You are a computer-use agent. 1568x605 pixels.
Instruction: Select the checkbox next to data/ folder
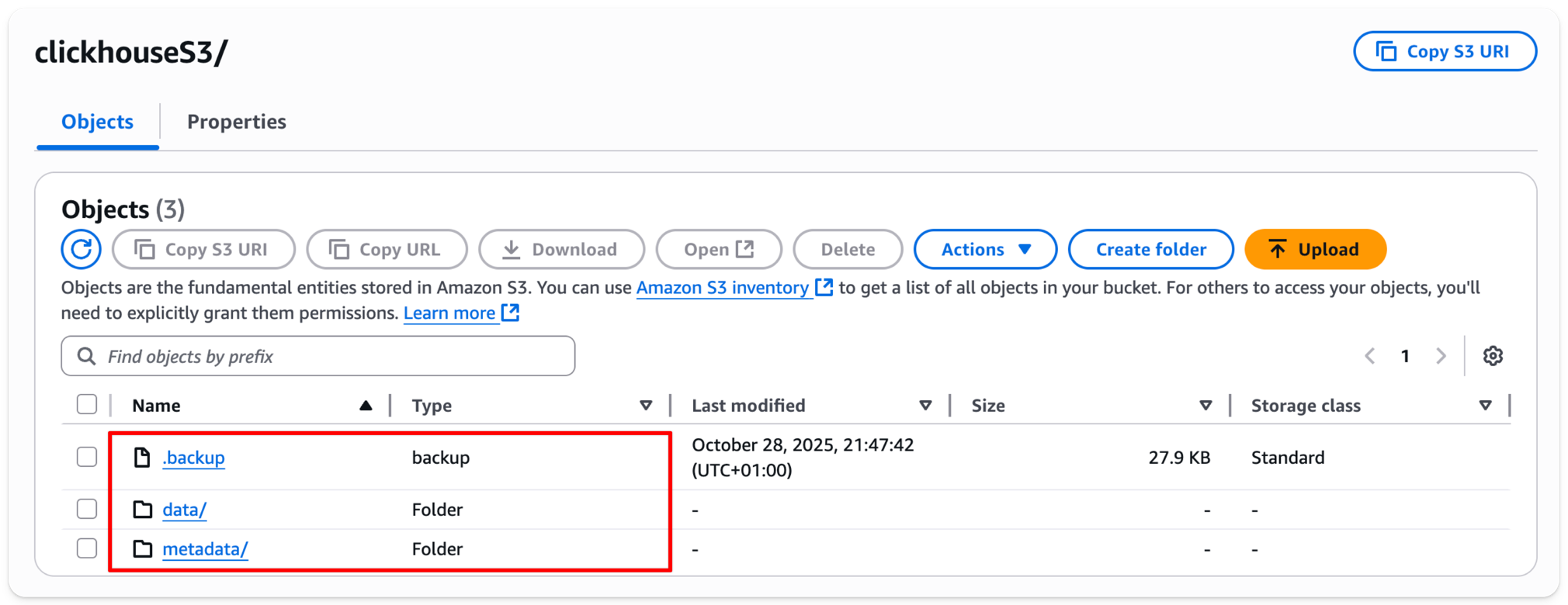(87, 509)
